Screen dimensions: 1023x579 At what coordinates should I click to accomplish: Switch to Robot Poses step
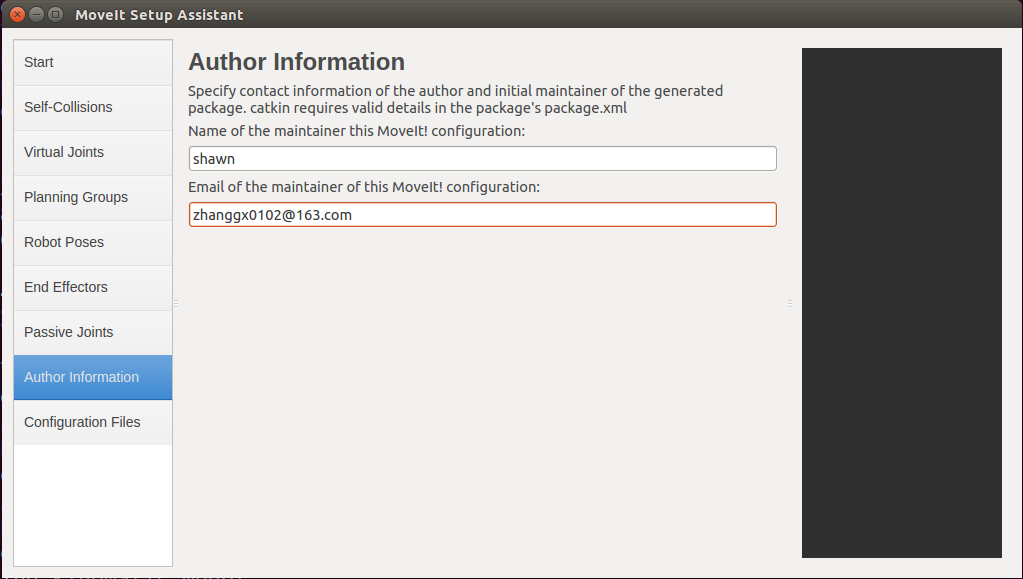pyautogui.click(x=93, y=243)
